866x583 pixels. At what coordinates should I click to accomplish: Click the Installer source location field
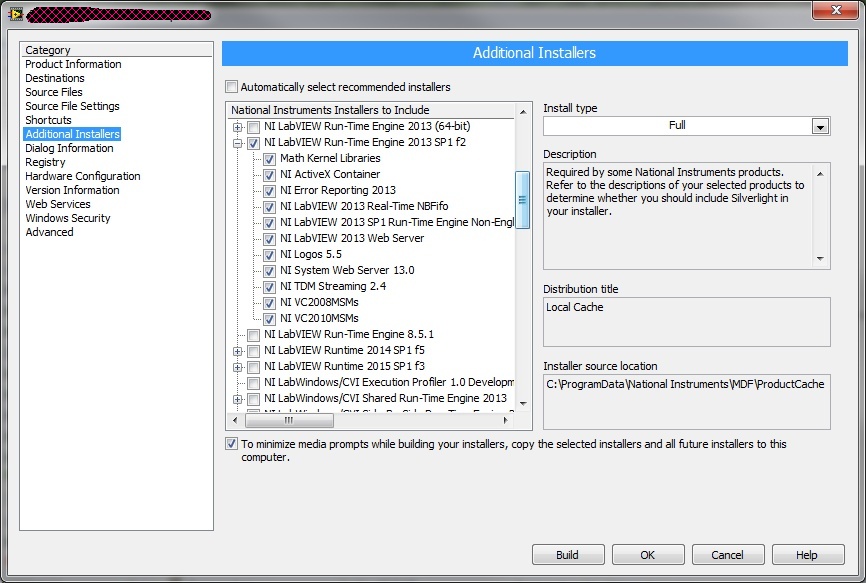coord(687,402)
